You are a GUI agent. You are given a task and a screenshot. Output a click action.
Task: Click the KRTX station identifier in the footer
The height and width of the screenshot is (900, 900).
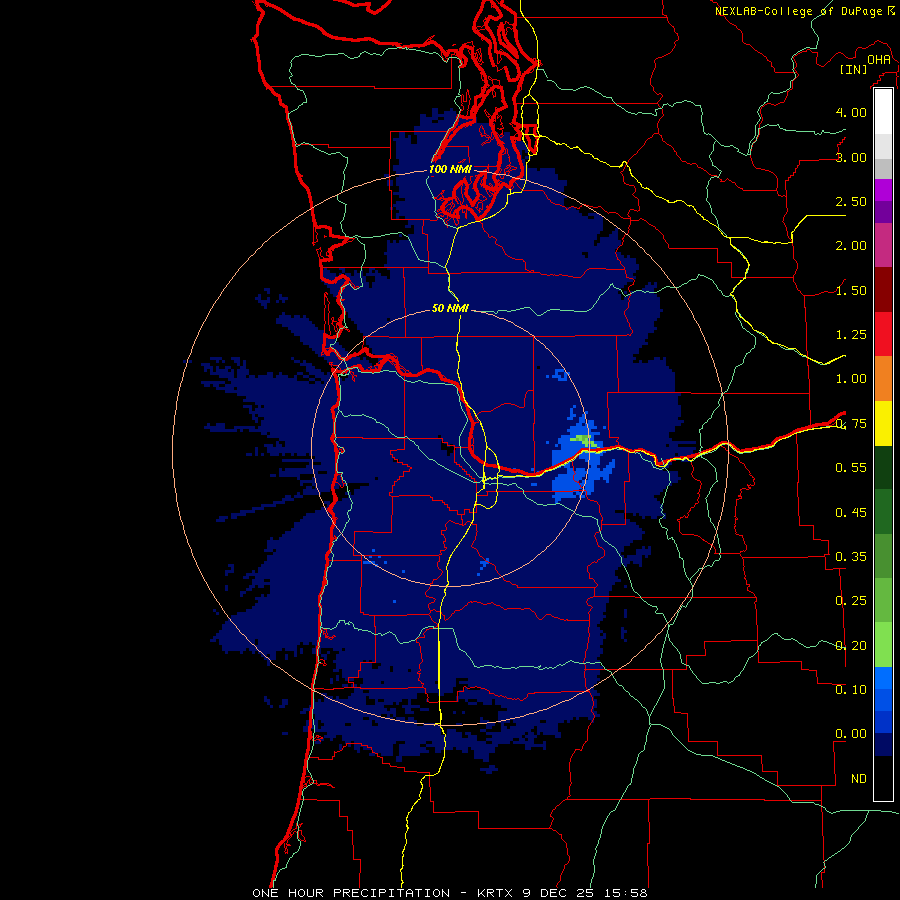tap(496, 893)
